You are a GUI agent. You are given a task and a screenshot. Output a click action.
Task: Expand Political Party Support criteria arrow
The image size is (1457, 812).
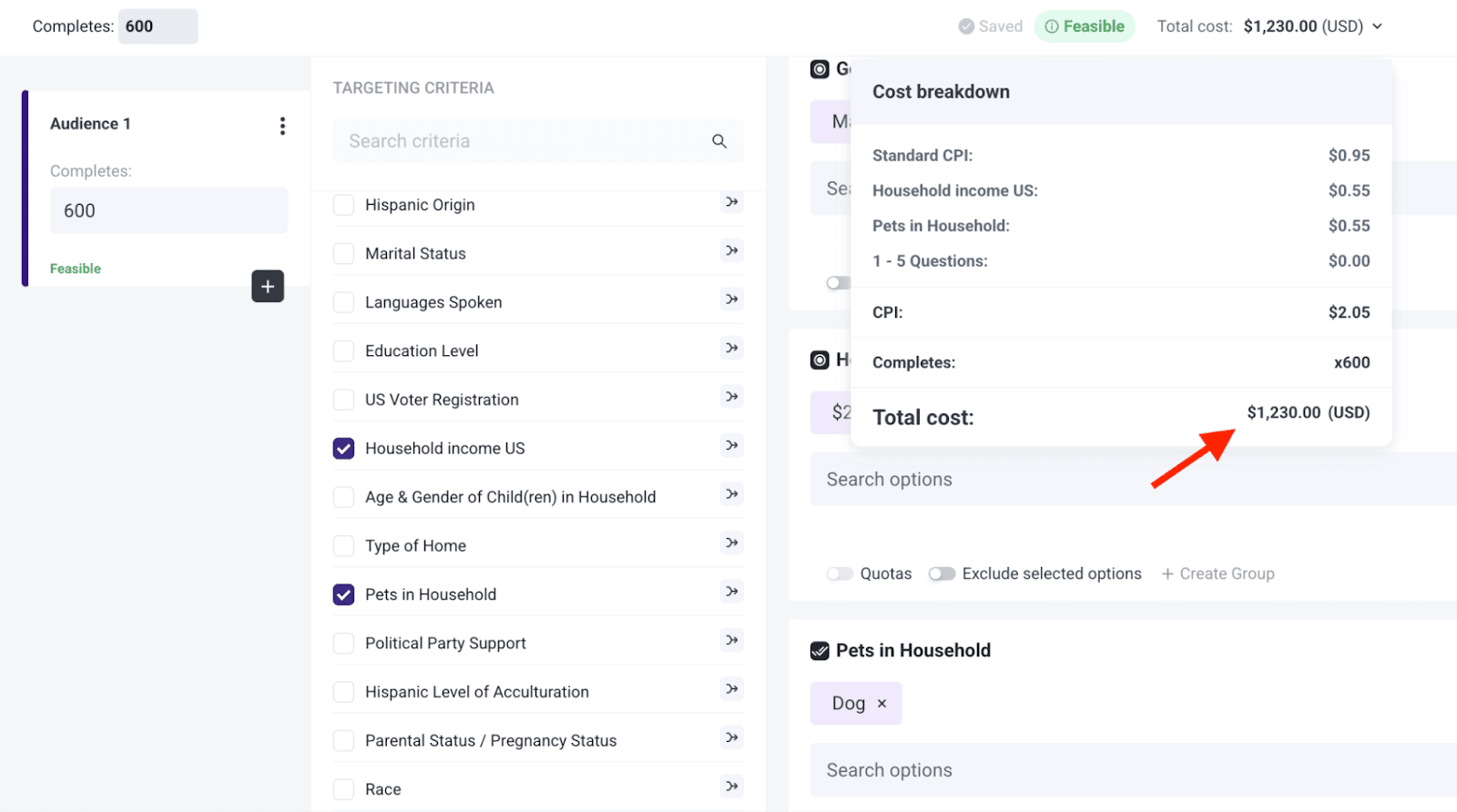click(x=731, y=640)
